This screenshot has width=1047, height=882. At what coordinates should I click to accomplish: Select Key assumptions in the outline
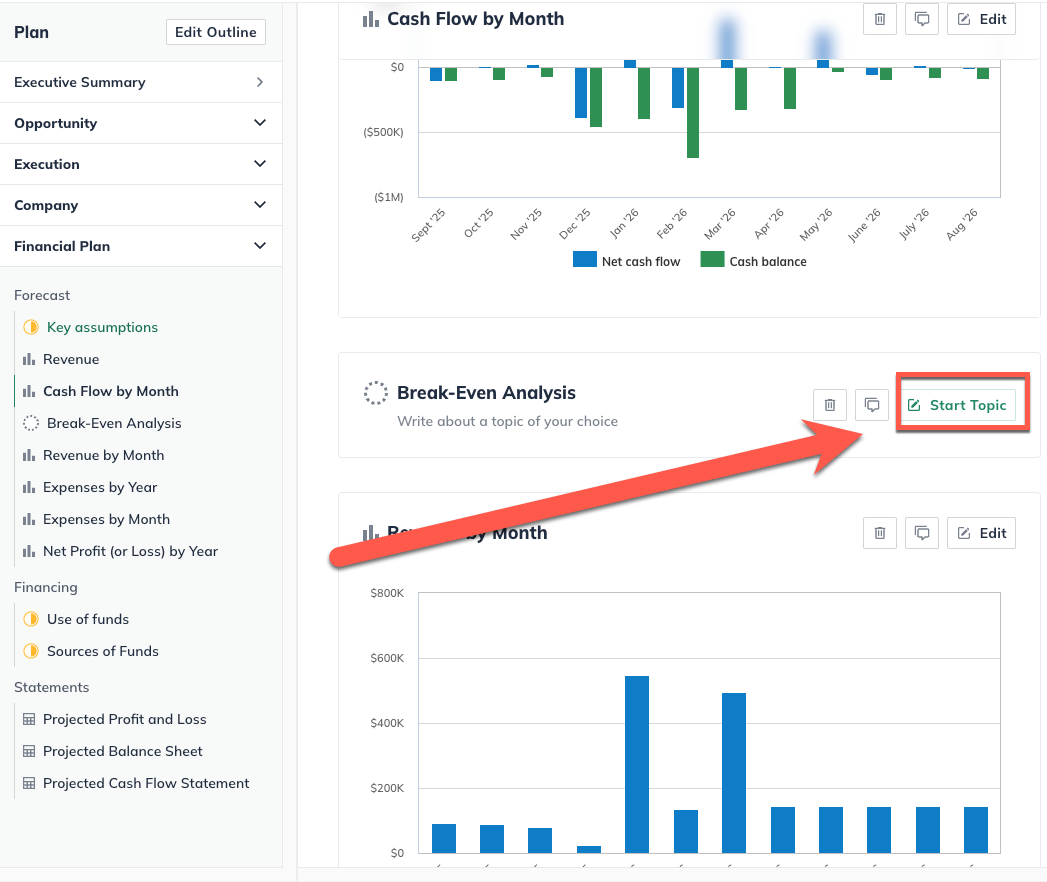102,327
